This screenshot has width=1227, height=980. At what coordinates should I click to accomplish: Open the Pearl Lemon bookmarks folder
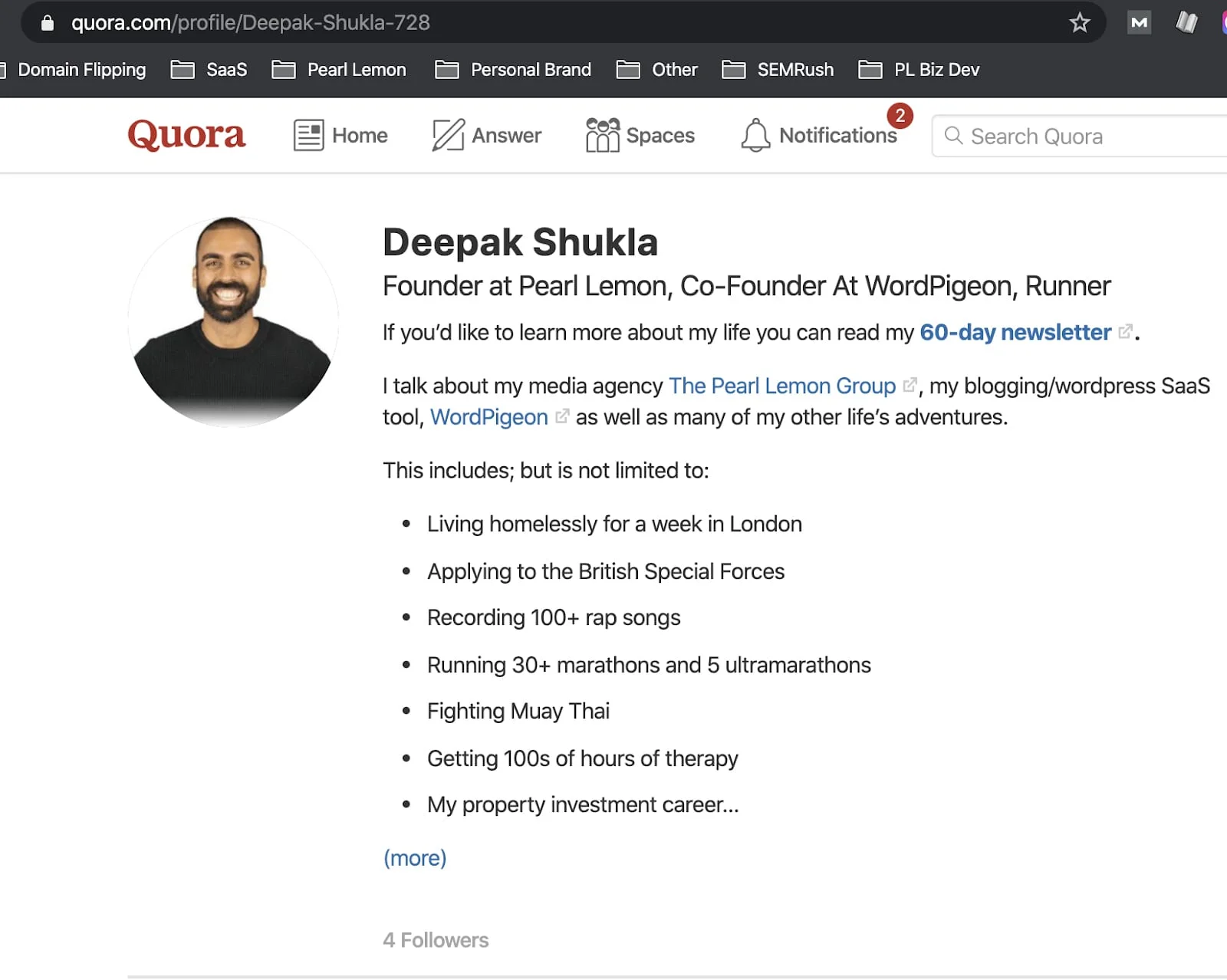click(339, 70)
